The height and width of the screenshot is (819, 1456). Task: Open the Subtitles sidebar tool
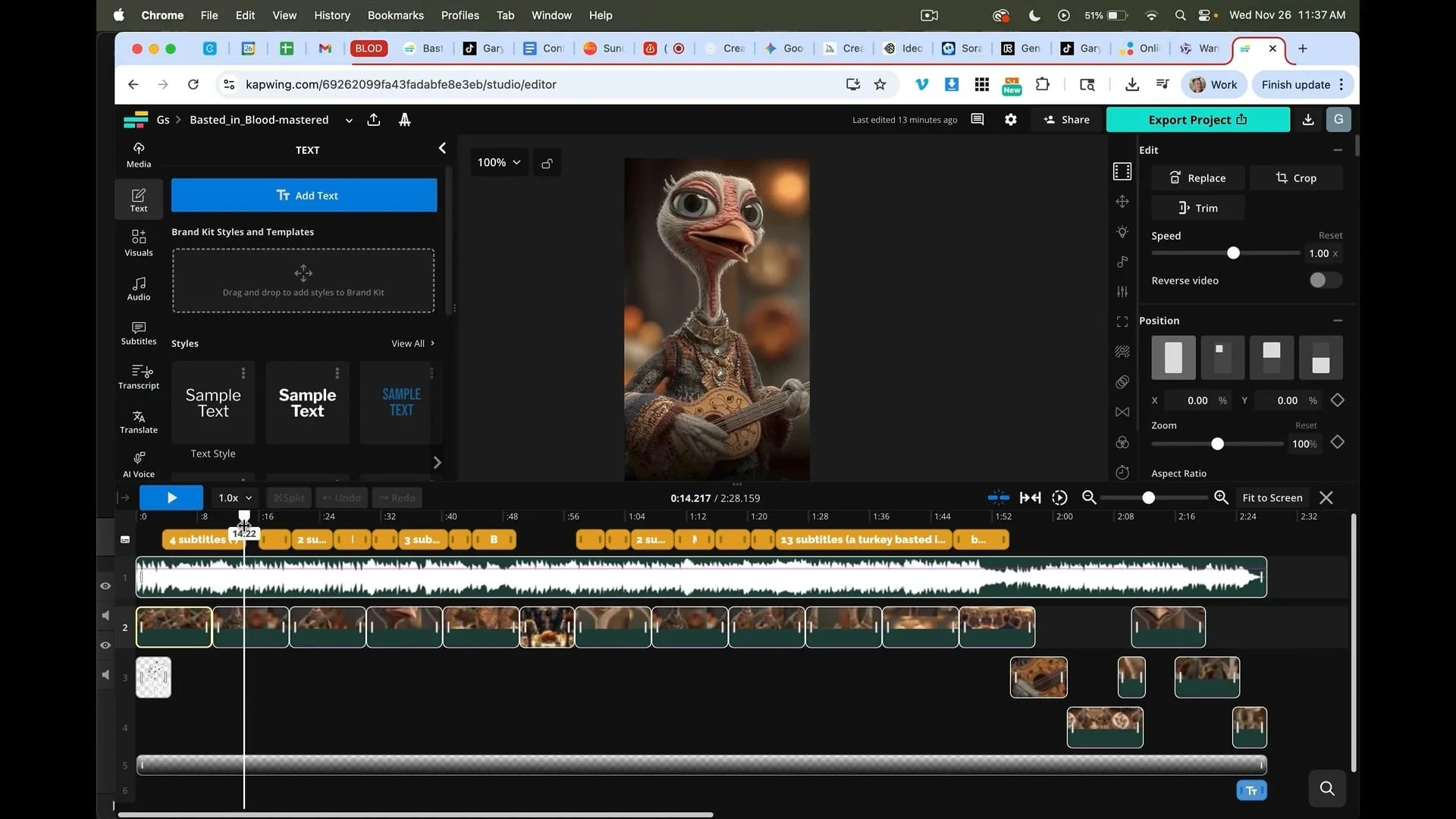coord(138,333)
